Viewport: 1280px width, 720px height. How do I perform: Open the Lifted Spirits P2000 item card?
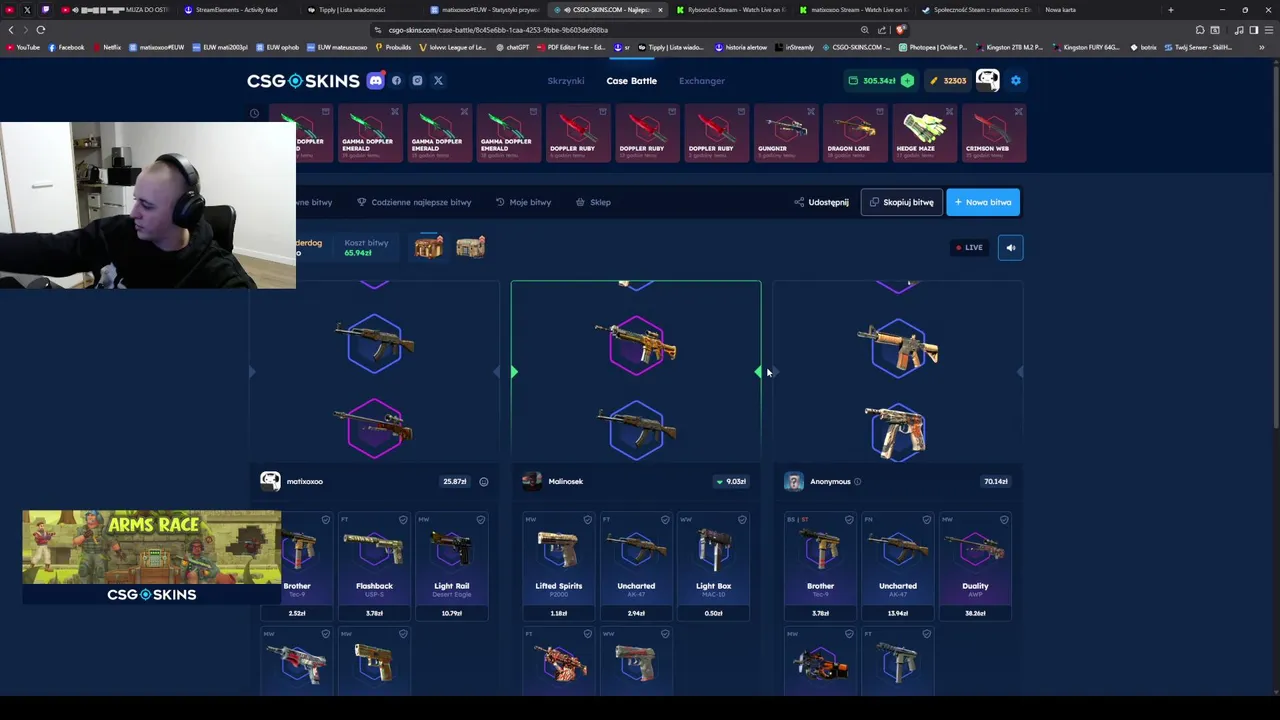click(x=558, y=567)
